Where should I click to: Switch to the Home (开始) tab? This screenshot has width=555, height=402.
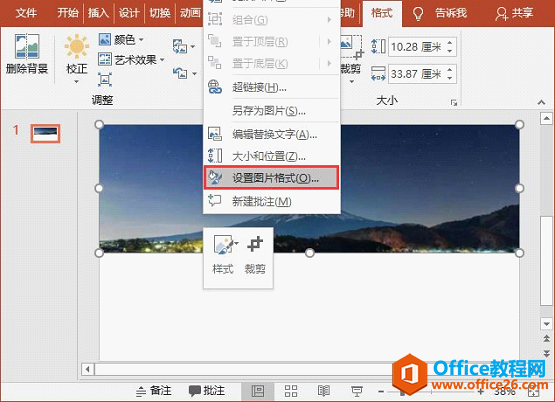click(68, 13)
